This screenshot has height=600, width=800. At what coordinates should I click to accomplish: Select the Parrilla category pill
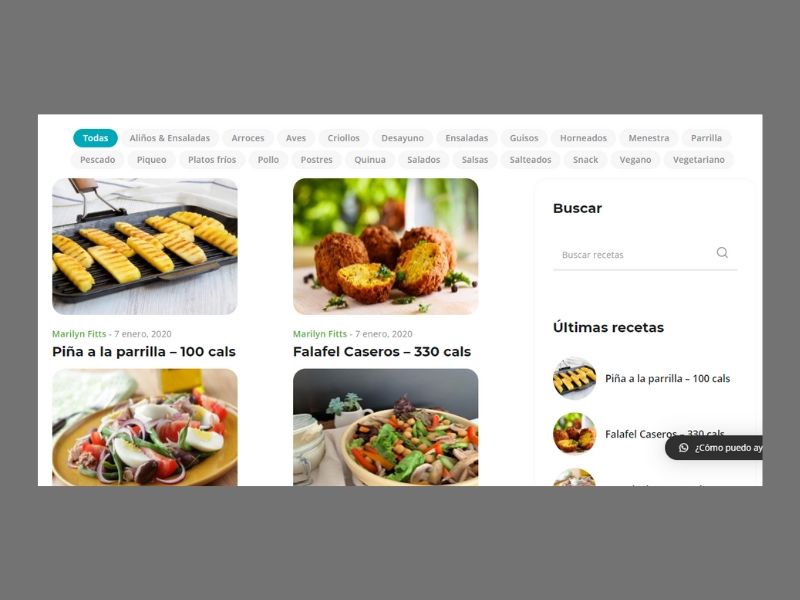pos(706,138)
